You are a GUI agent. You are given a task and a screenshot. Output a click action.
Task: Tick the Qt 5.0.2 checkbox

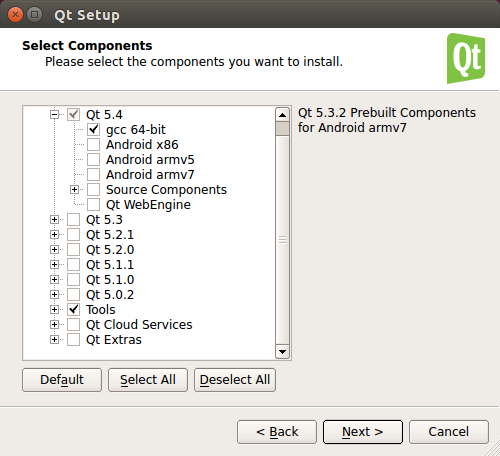[73, 295]
